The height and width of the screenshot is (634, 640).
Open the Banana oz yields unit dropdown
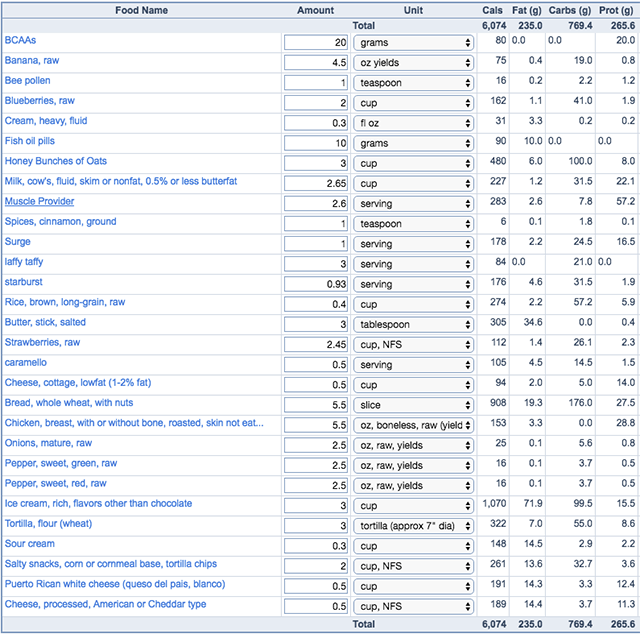[x=413, y=62]
